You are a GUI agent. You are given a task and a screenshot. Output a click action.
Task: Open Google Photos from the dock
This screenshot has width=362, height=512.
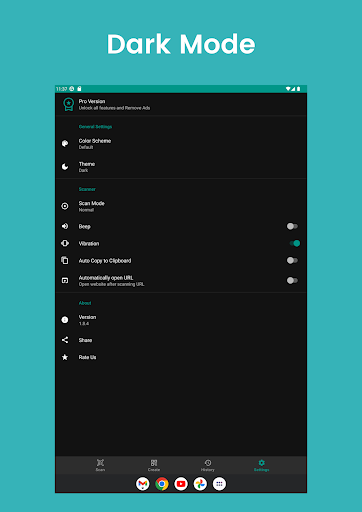(x=200, y=484)
